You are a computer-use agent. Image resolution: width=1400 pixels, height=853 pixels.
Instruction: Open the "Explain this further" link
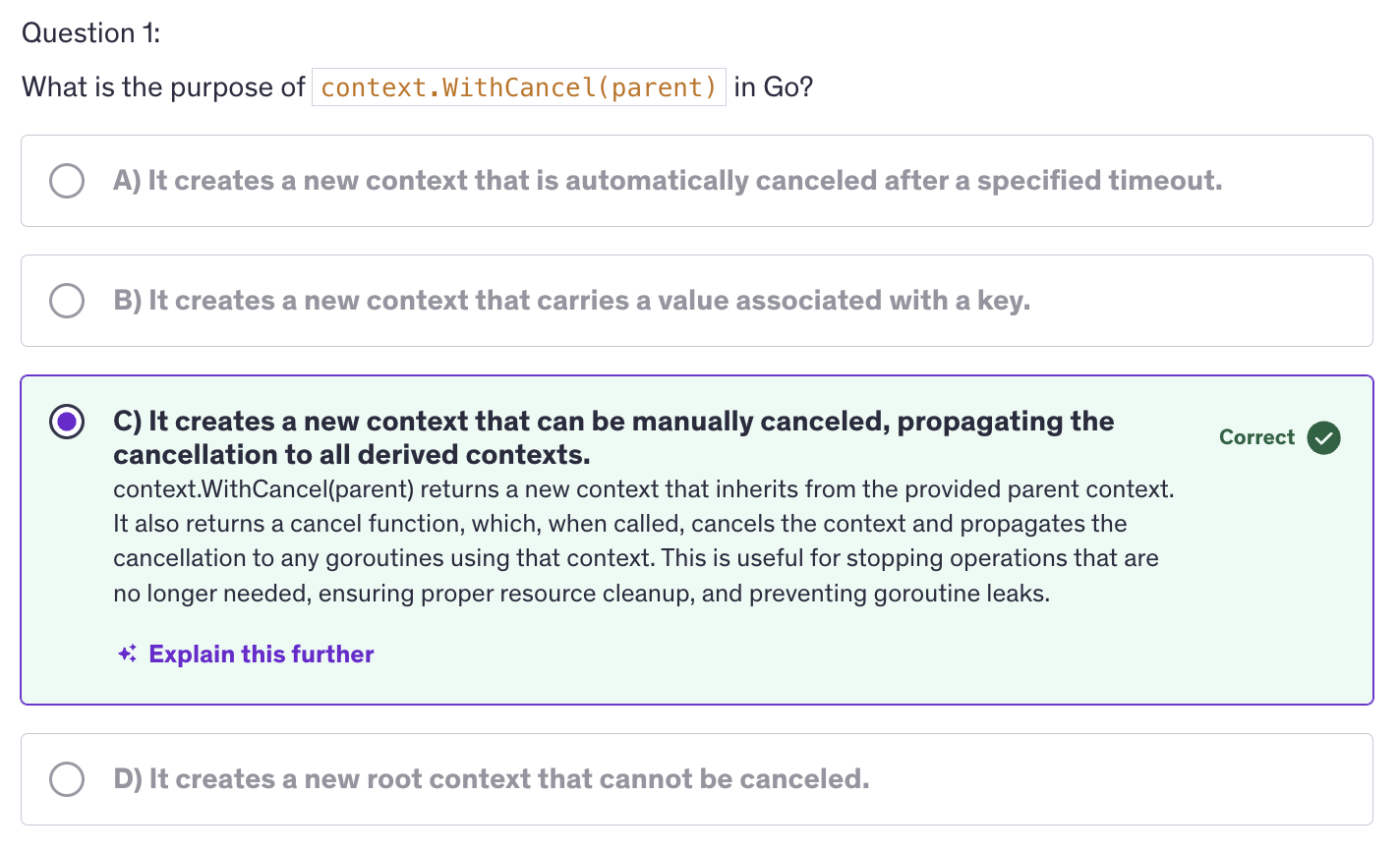coord(261,654)
